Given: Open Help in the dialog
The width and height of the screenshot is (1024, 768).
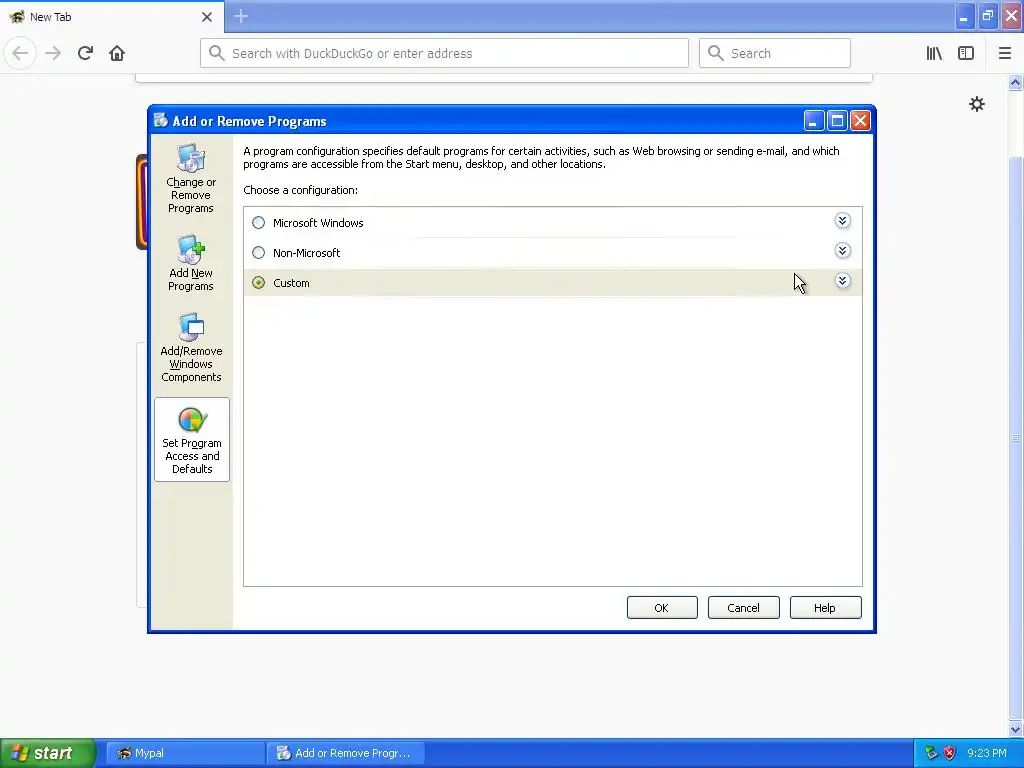Looking at the screenshot, I should coord(825,607).
